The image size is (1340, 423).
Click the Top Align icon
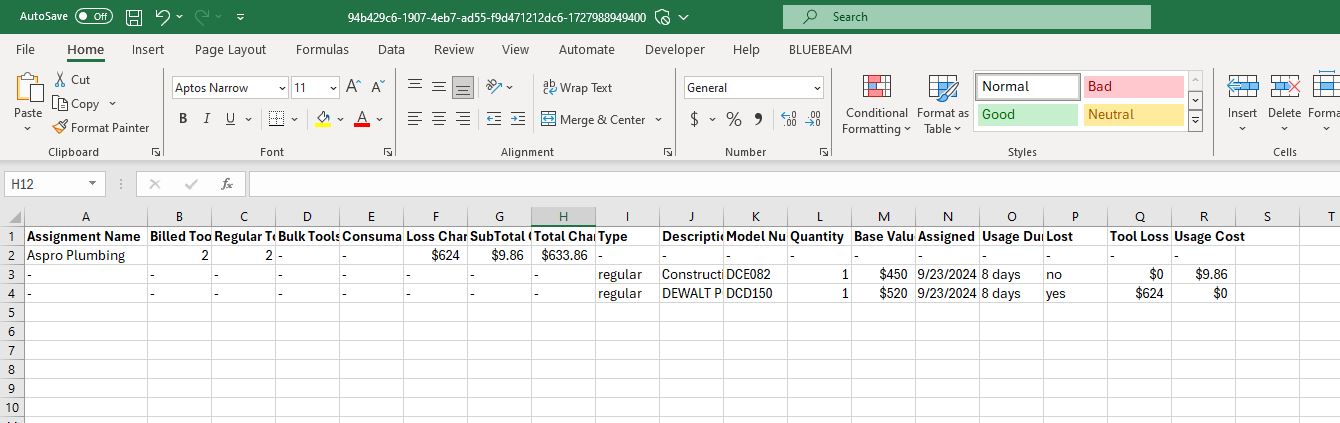click(415, 87)
